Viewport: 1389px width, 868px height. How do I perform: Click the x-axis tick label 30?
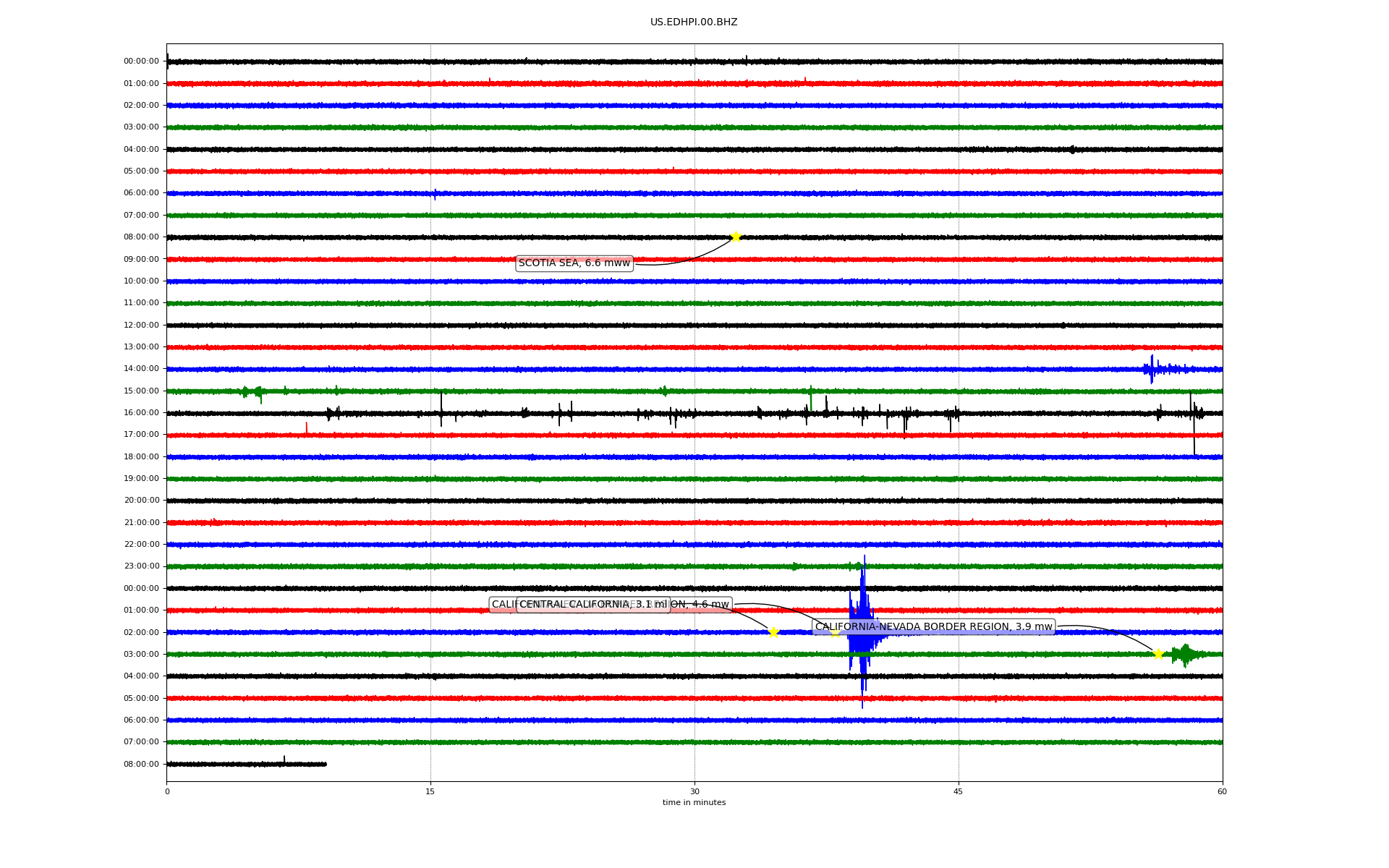(x=694, y=791)
